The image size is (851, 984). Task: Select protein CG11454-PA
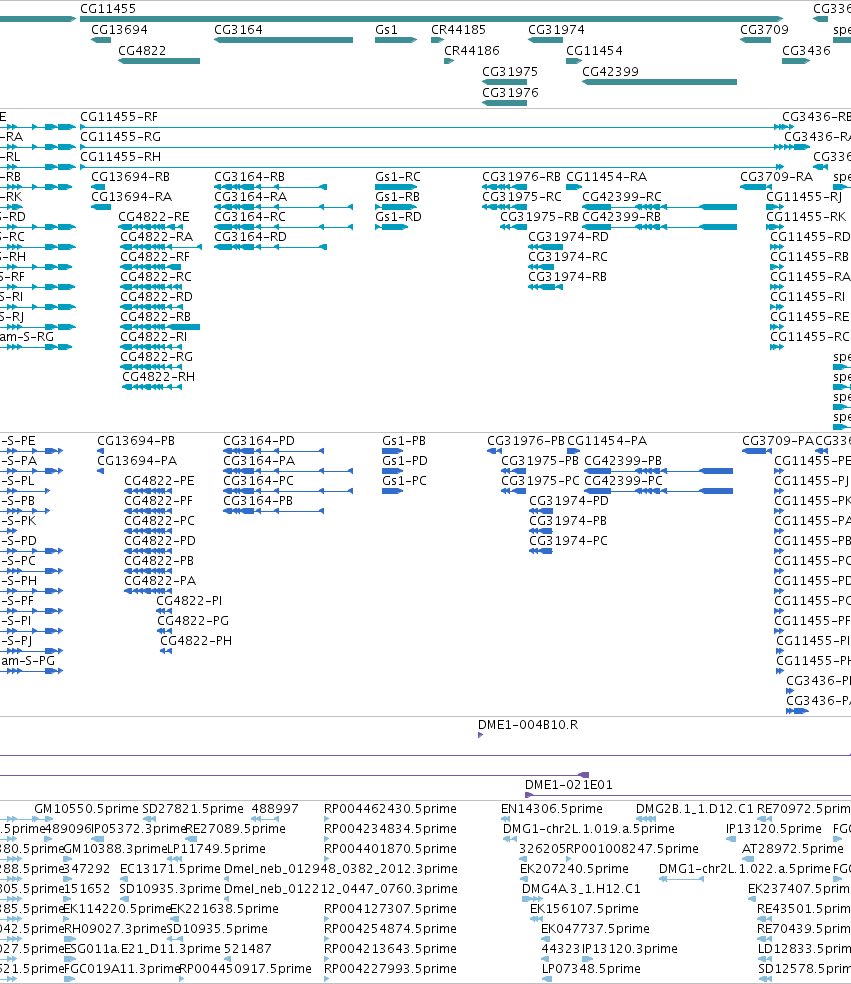pos(606,441)
